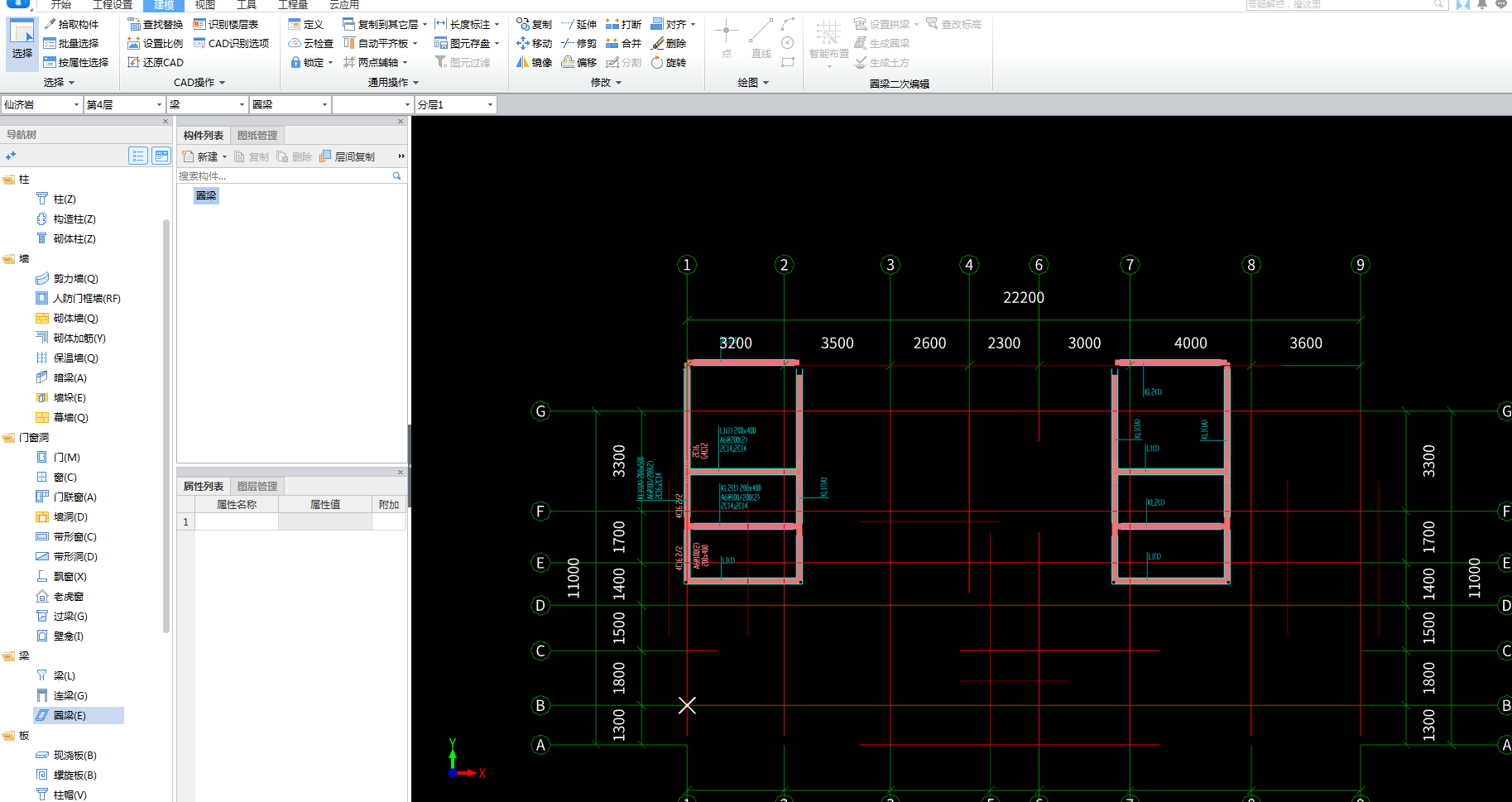Click the 打断 break tool
This screenshot has width=1512, height=802.
coord(623,24)
